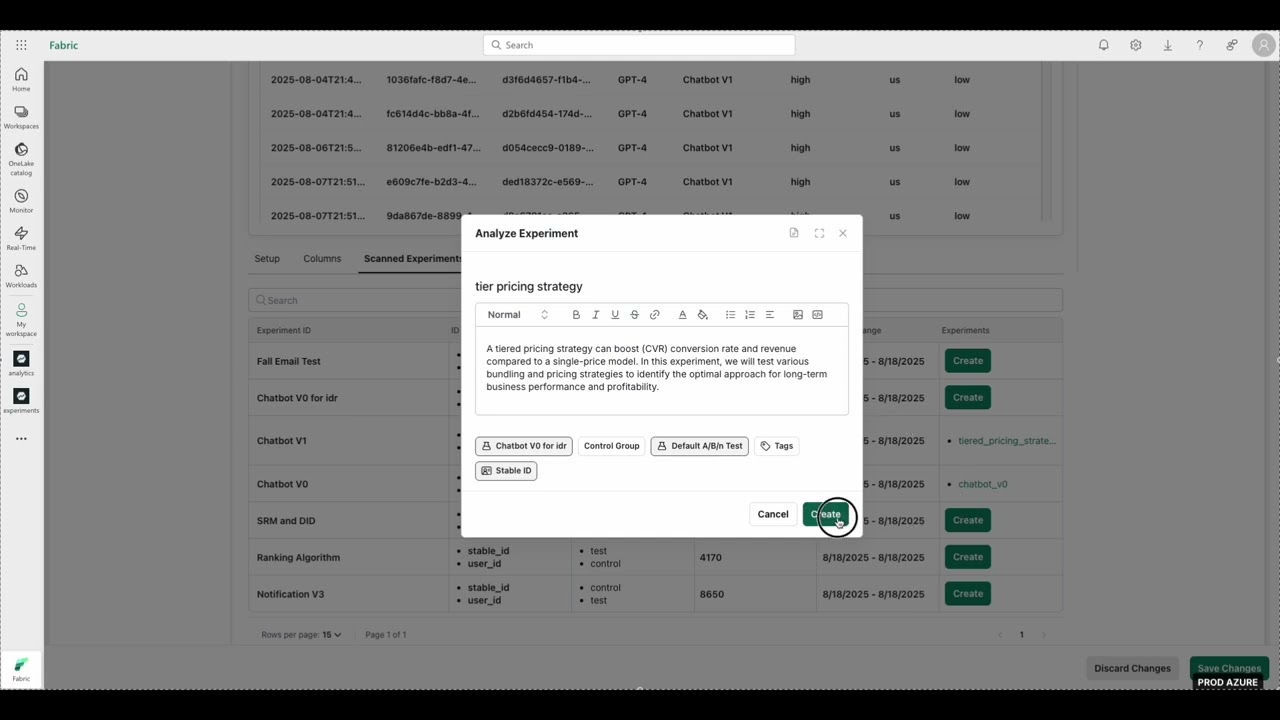
Task: Open the settings gear in the header
Action: [1136, 45]
